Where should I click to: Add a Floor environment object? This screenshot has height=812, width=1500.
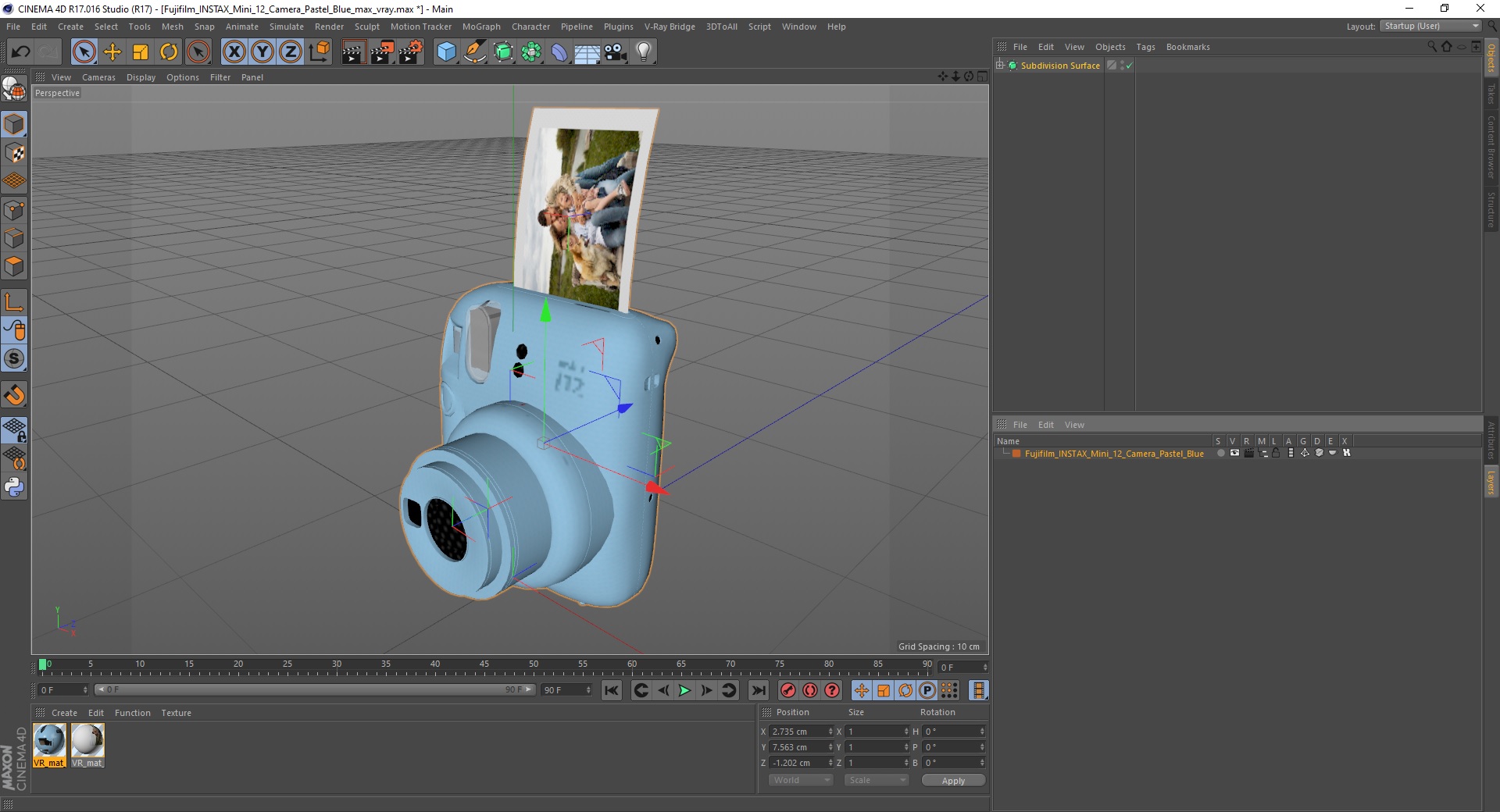[x=587, y=52]
